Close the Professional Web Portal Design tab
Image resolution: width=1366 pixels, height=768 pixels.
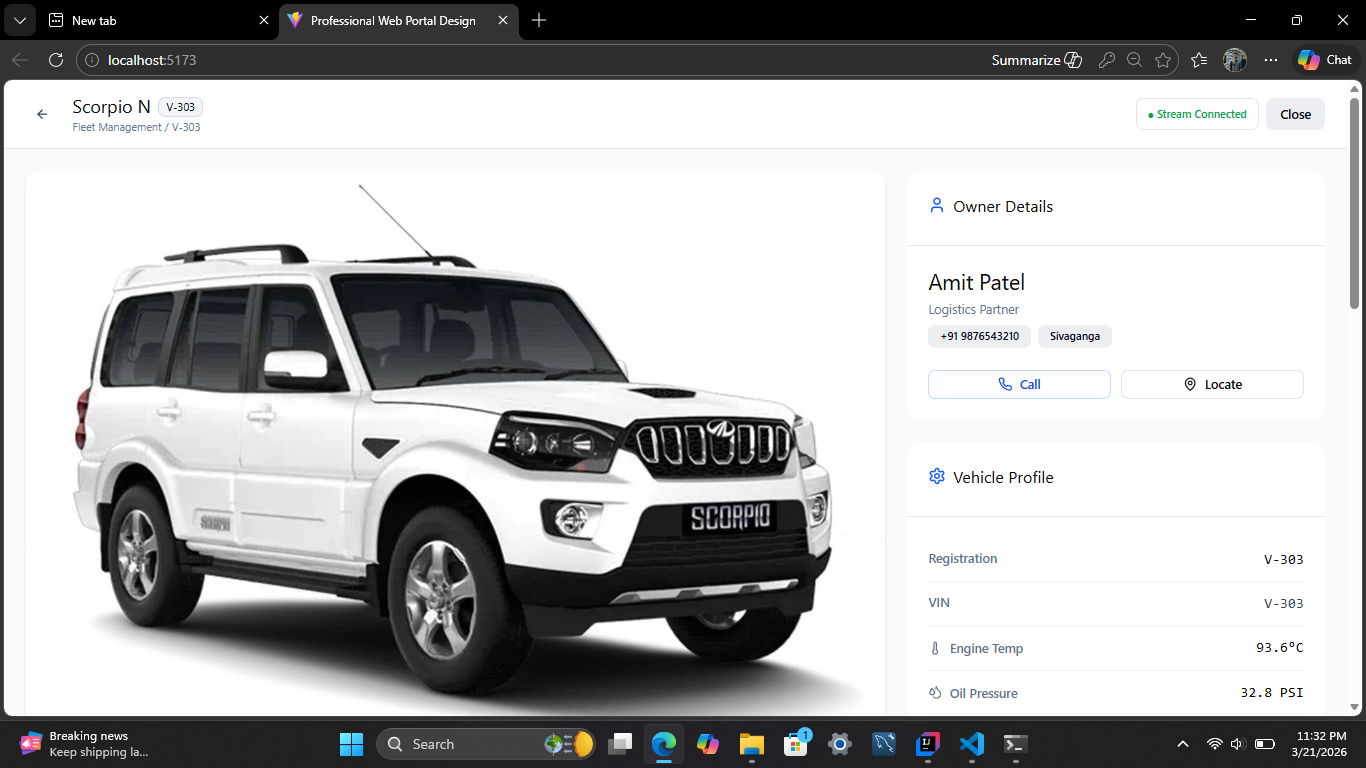tap(503, 20)
